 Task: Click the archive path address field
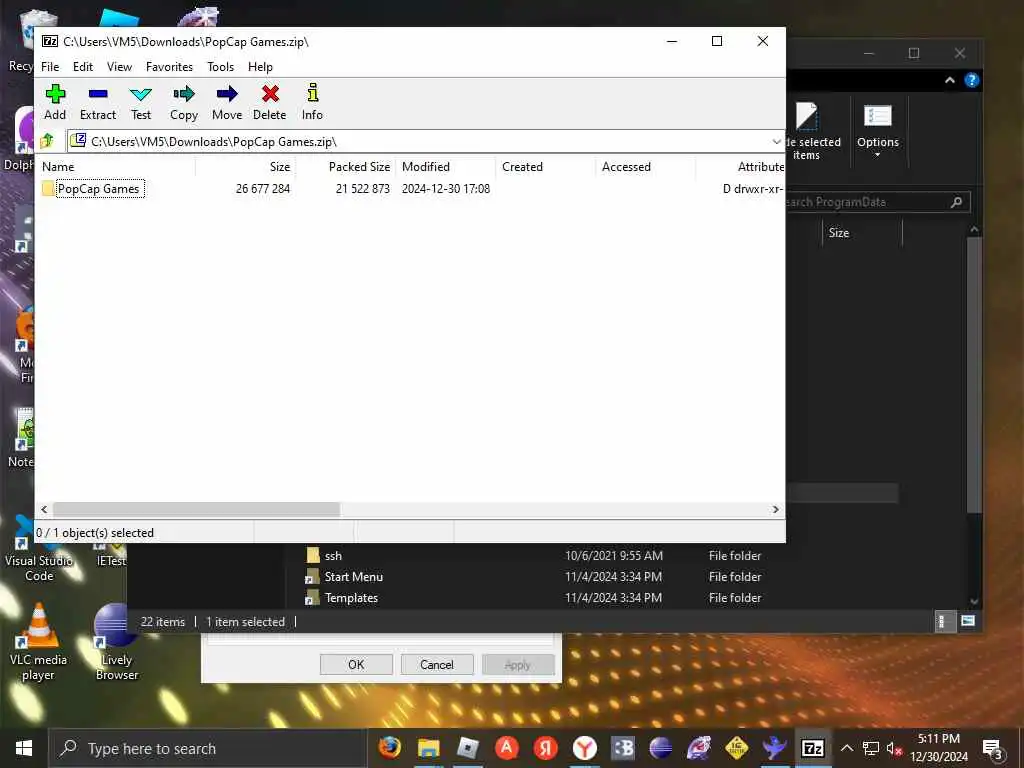pyautogui.click(x=418, y=141)
